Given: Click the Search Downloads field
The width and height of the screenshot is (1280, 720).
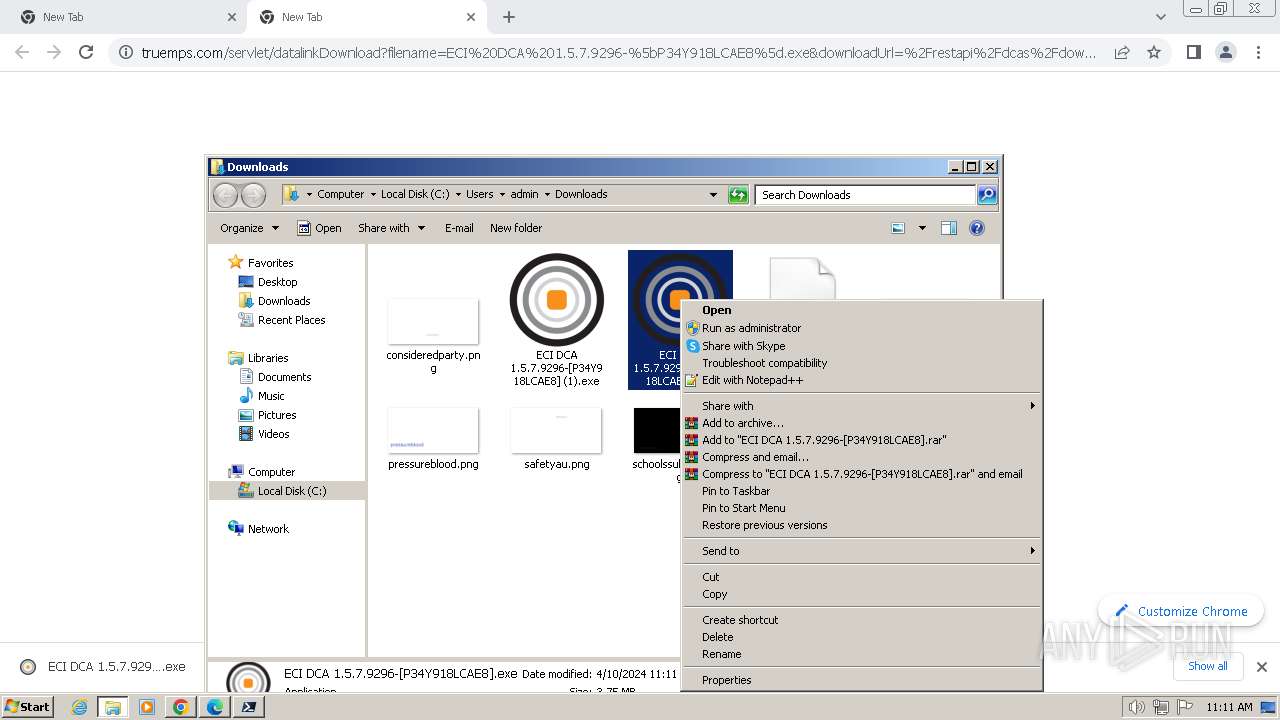Looking at the screenshot, I should point(865,195).
